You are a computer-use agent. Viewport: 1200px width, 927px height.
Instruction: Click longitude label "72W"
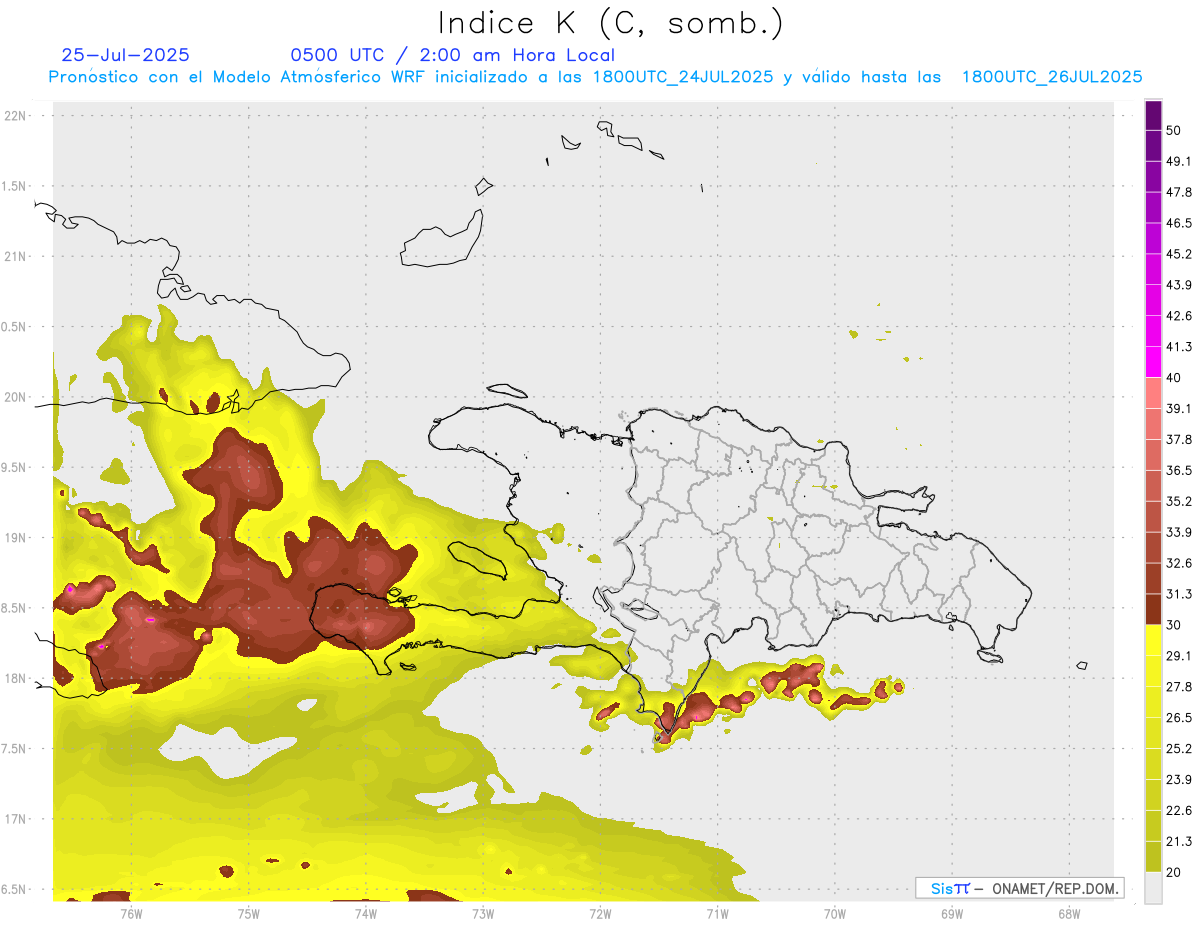click(600, 913)
